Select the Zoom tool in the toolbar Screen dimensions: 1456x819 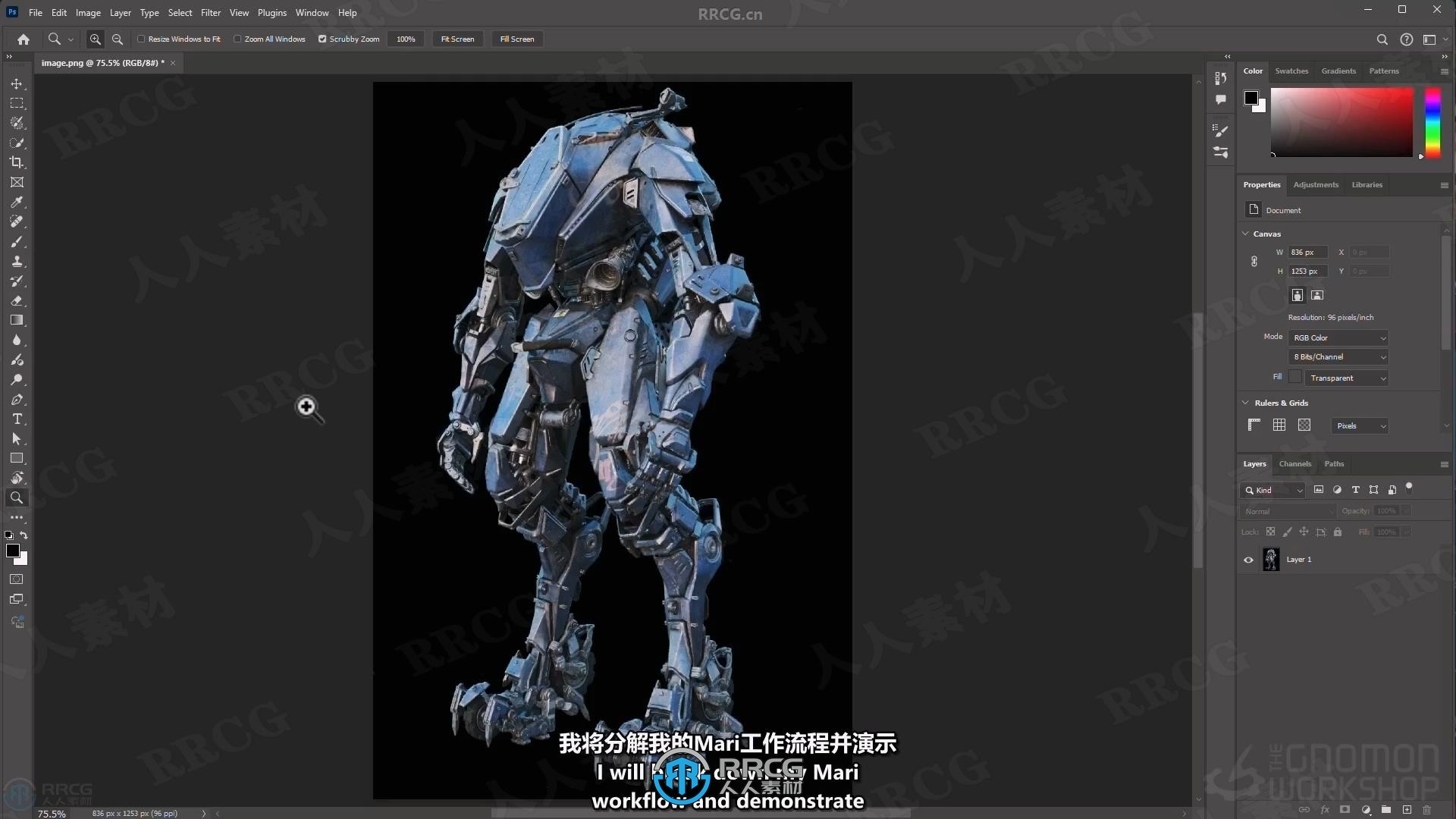[17, 497]
